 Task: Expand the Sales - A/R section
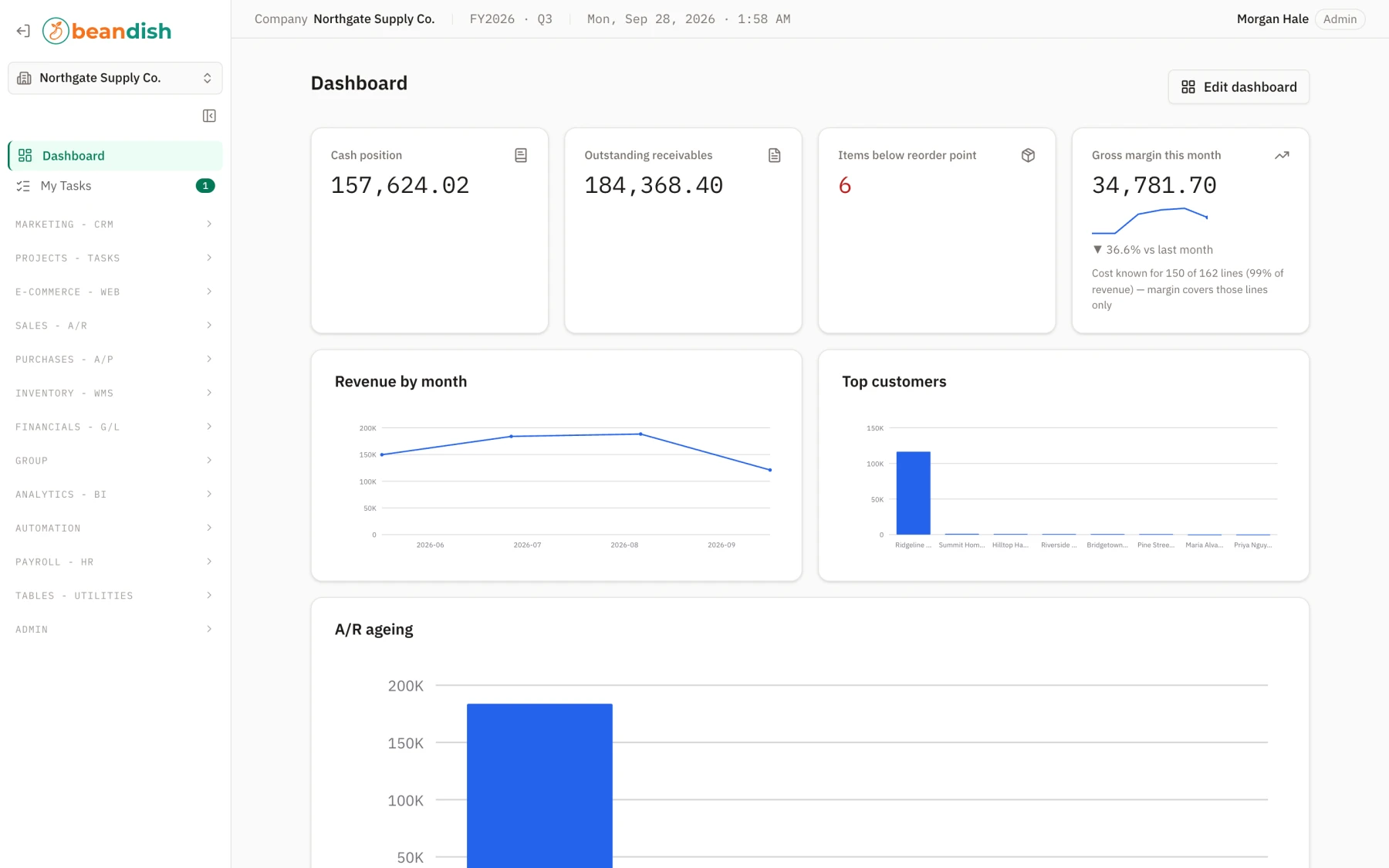coord(115,326)
